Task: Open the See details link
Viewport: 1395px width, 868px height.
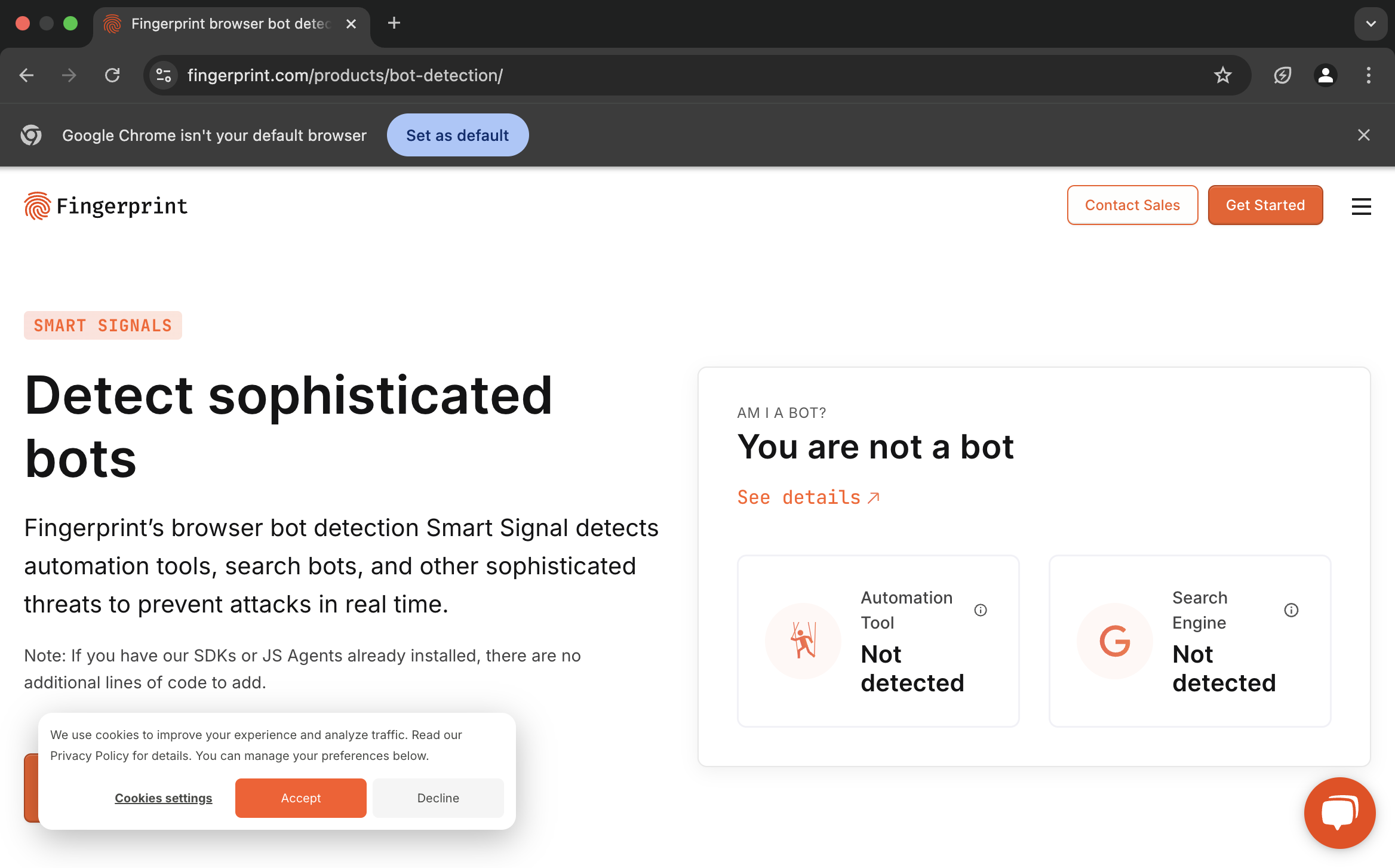Action: [x=808, y=497]
